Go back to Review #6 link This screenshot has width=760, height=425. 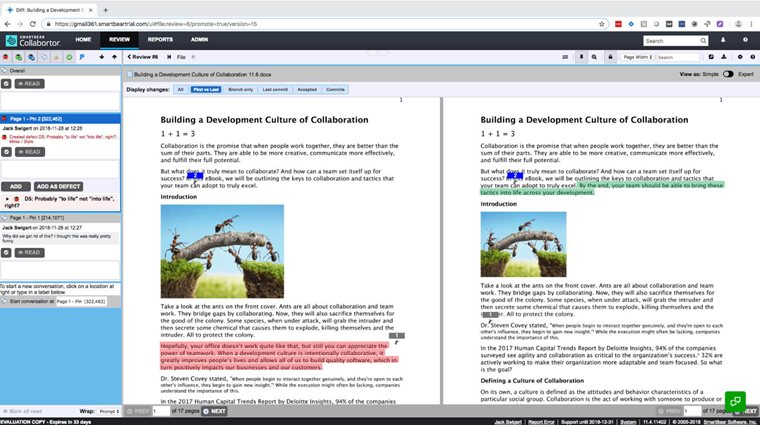point(142,57)
